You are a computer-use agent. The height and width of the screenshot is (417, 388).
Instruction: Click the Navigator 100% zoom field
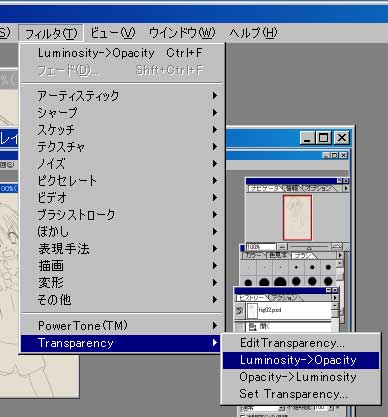click(261, 247)
